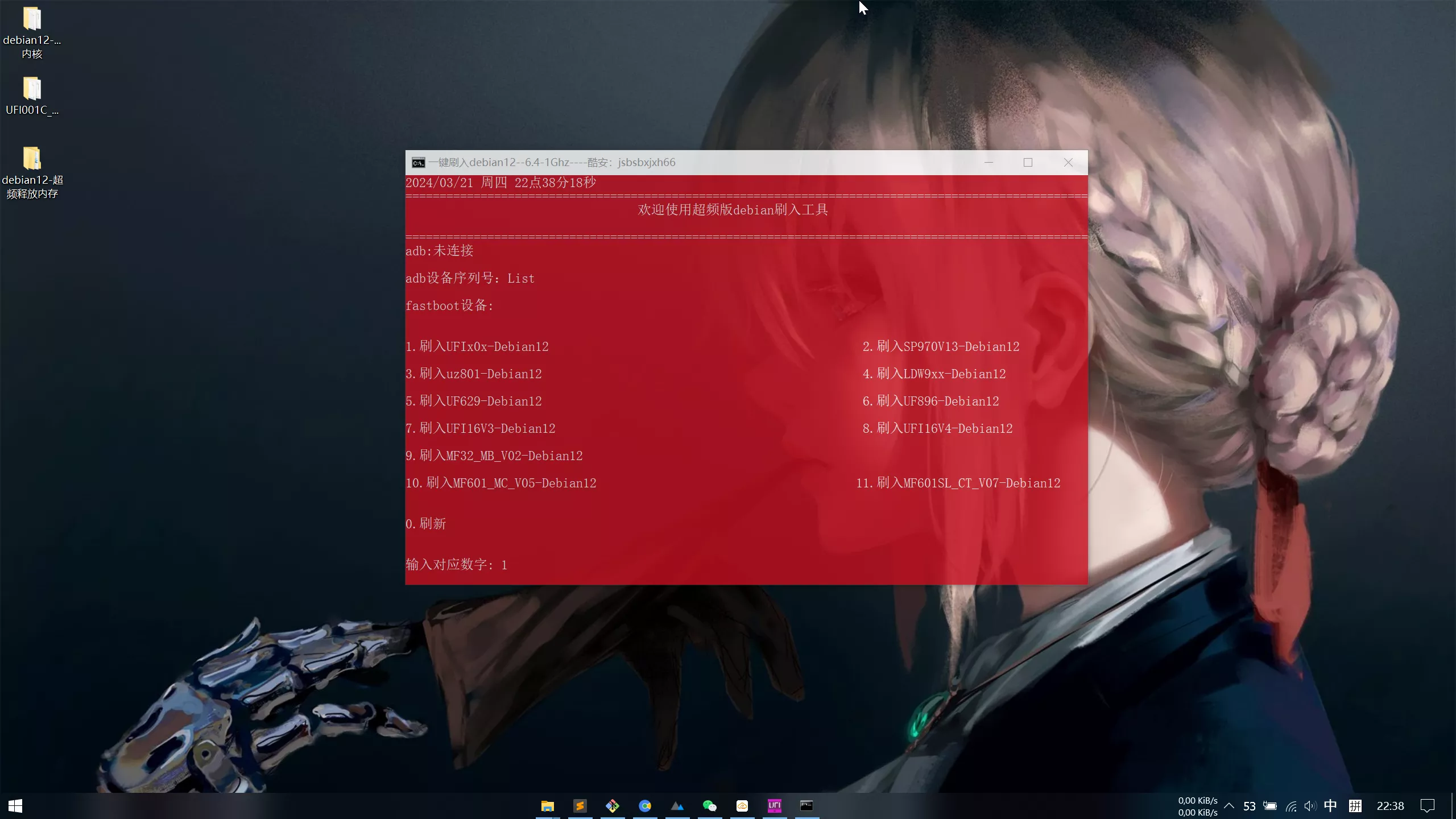1456x819 pixels.
Task: Minimize the debian12 flashing console window
Action: coord(988,163)
